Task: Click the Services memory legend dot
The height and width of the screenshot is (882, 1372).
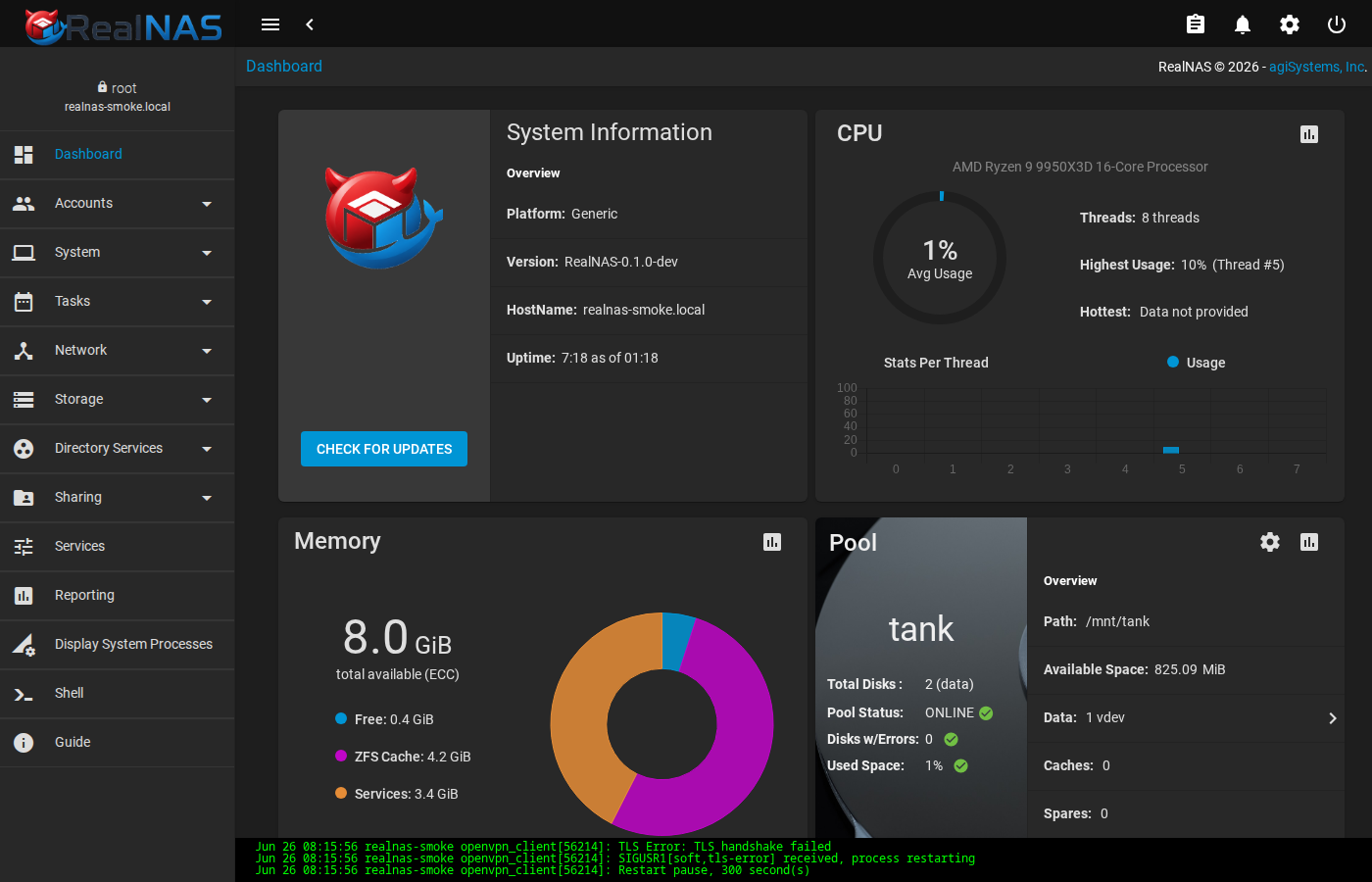Action: coord(341,793)
